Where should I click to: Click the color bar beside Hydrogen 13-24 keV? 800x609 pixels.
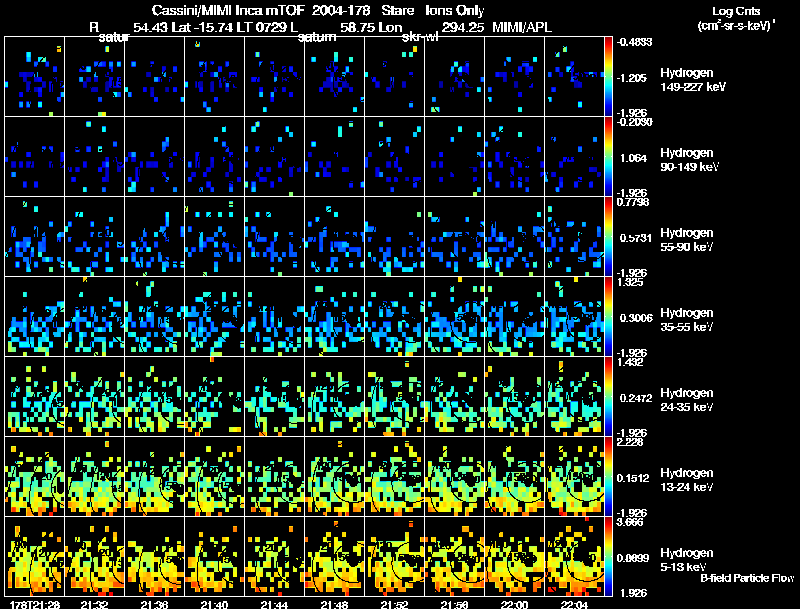point(608,477)
